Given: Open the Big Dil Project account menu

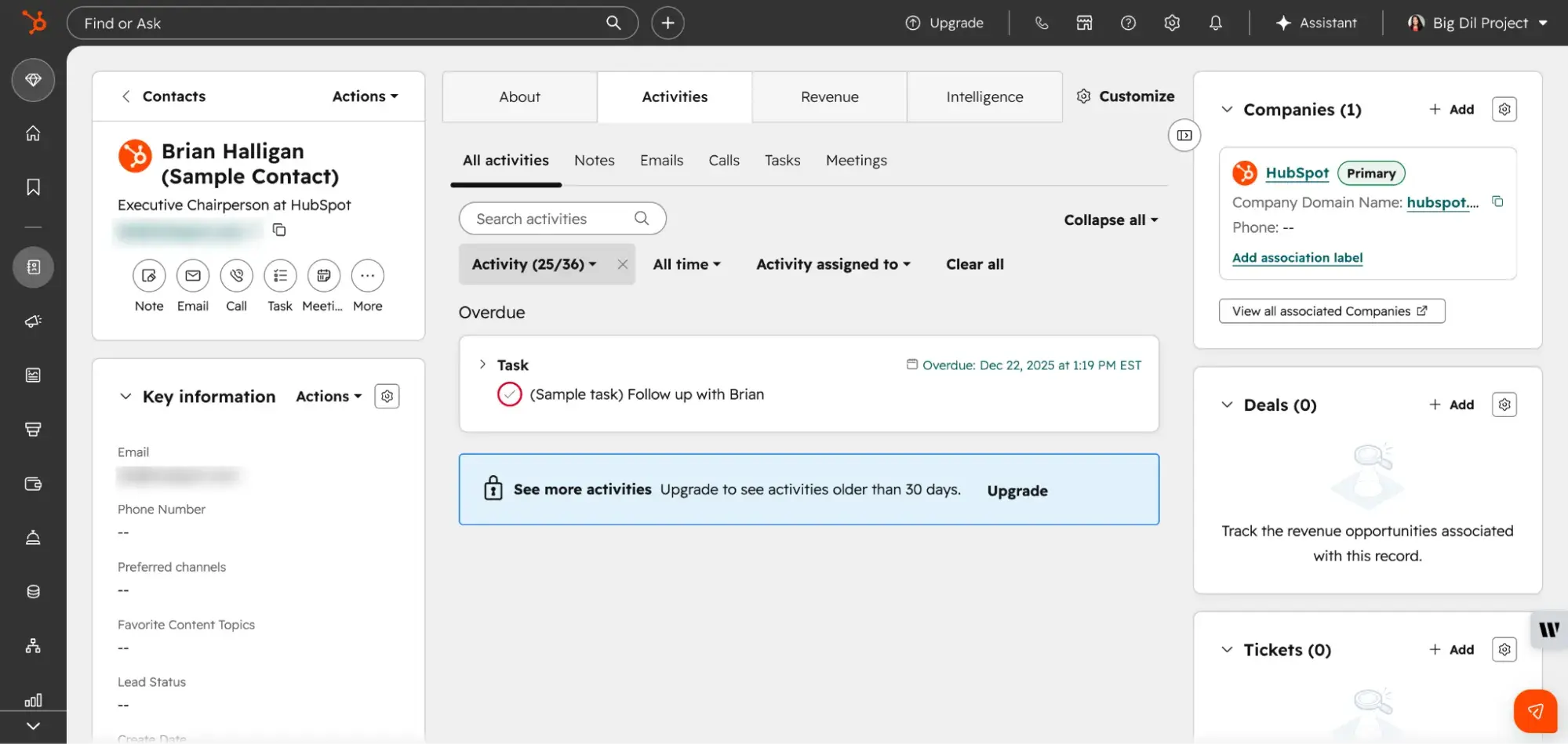Looking at the screenshot, I should [1478, 23].
